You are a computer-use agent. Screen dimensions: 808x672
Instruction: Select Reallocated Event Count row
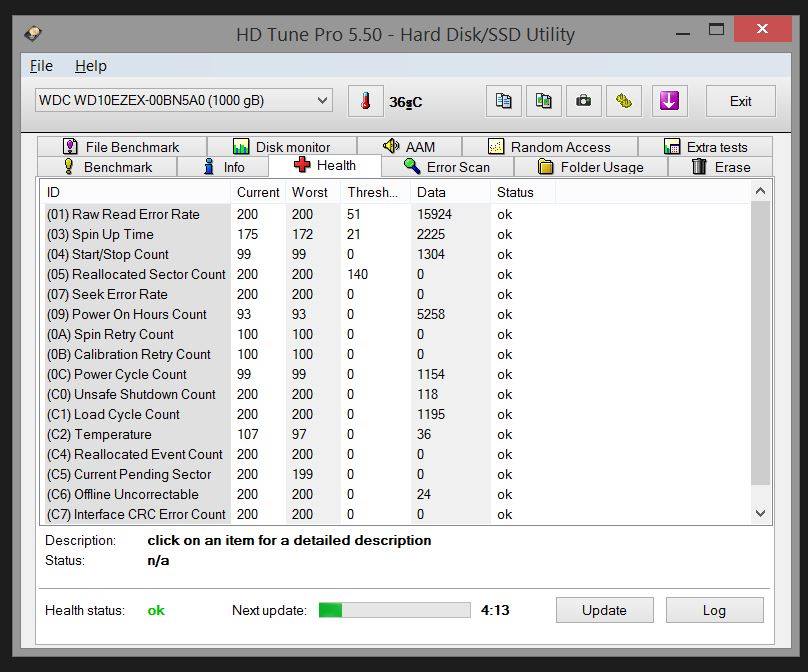pos(395,455)
